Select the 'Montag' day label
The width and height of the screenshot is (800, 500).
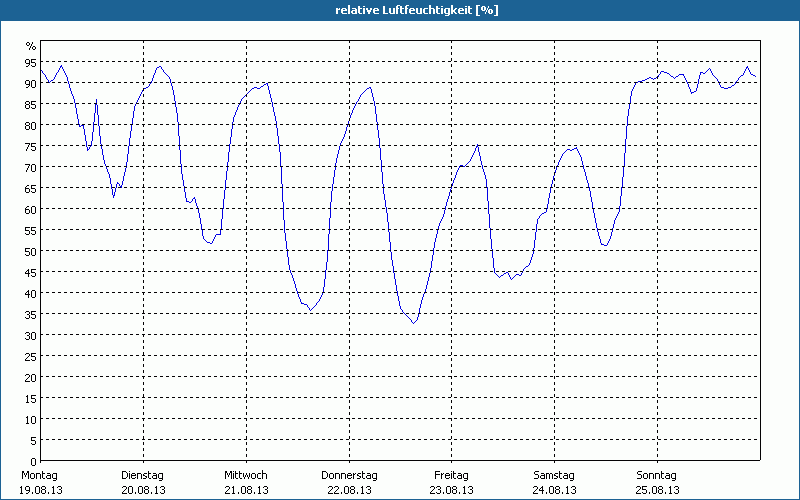coord(39,476)
